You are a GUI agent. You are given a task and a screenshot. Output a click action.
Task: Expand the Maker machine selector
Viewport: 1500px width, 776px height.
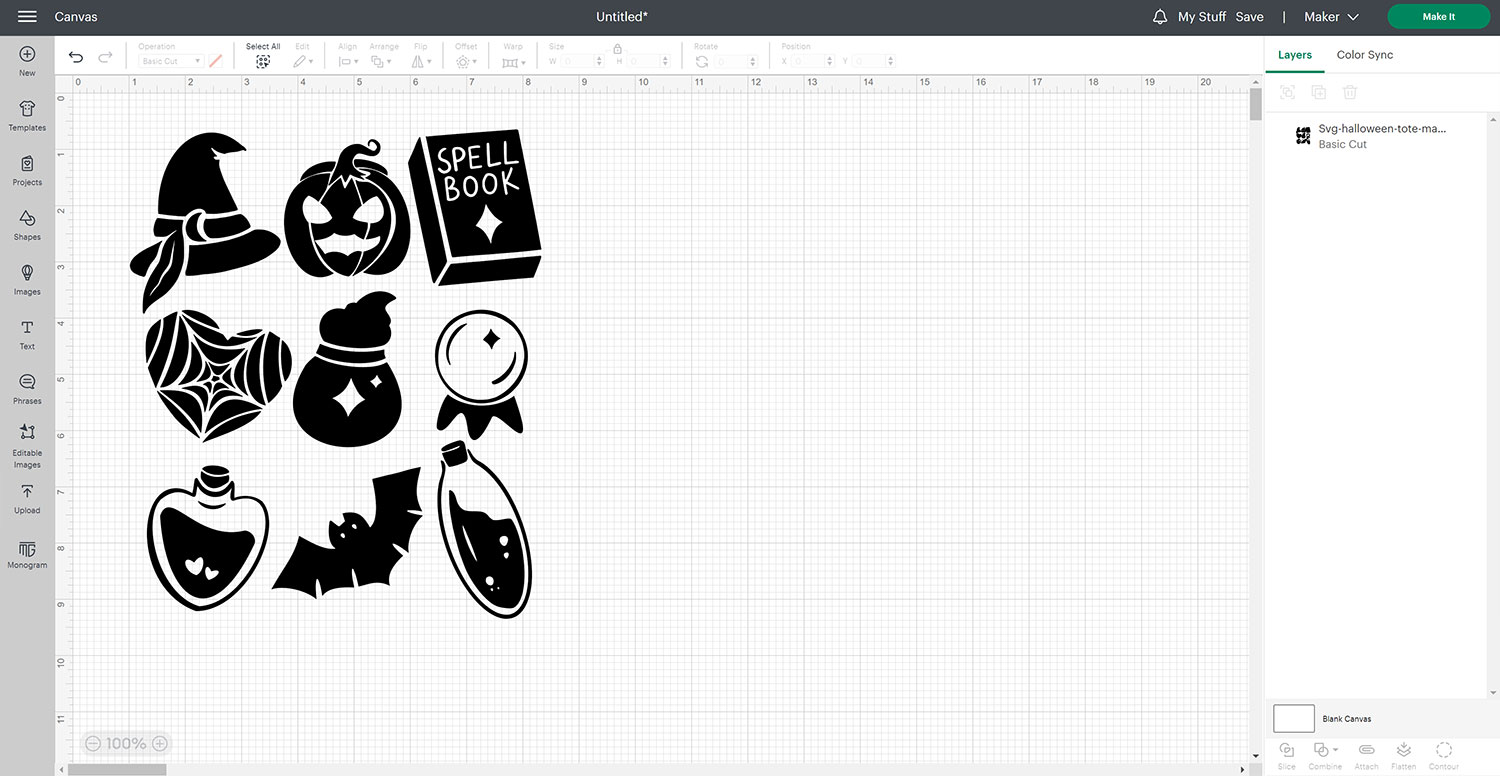coord(1332,17)
